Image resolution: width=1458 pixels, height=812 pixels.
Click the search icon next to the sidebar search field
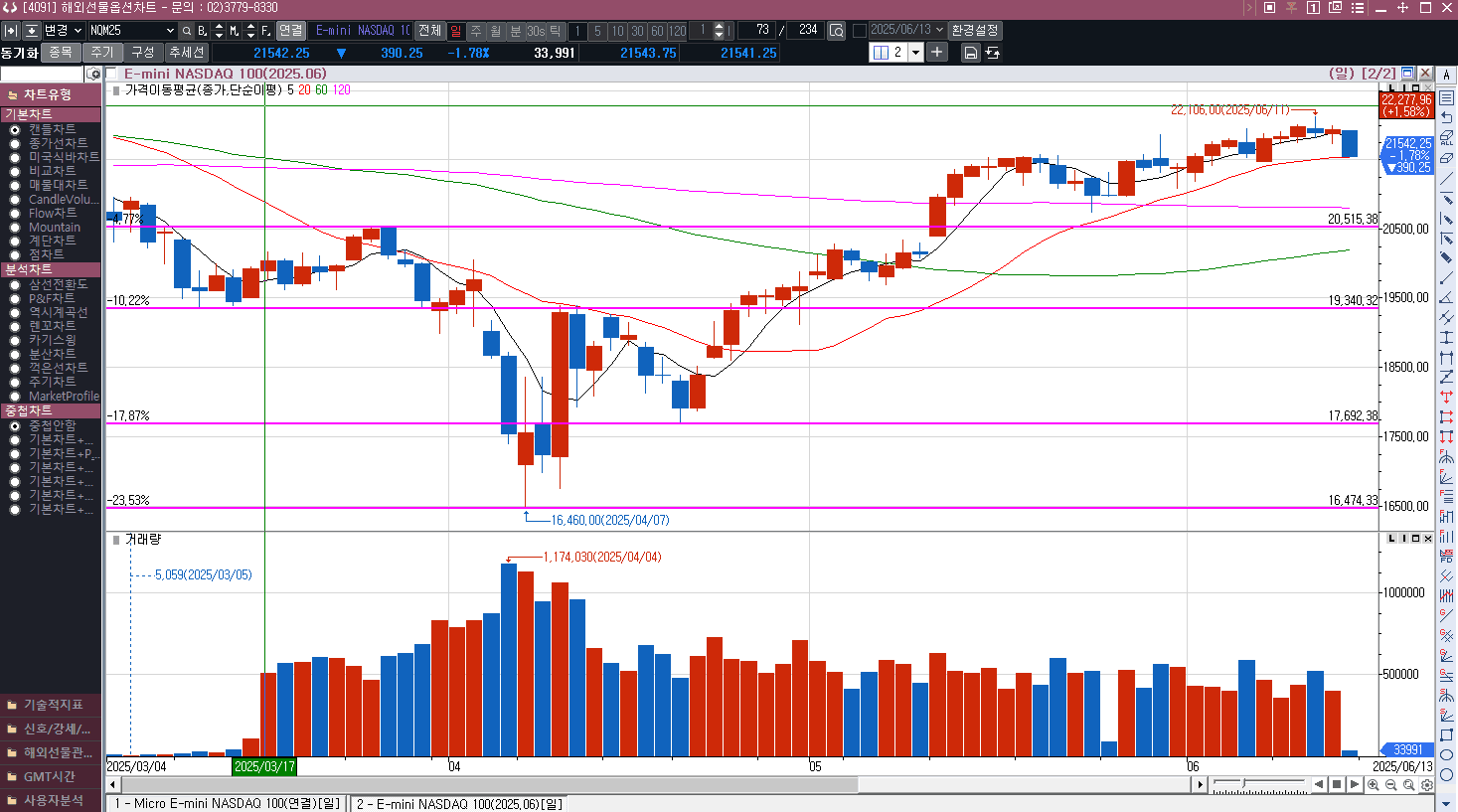pos(93,74)
